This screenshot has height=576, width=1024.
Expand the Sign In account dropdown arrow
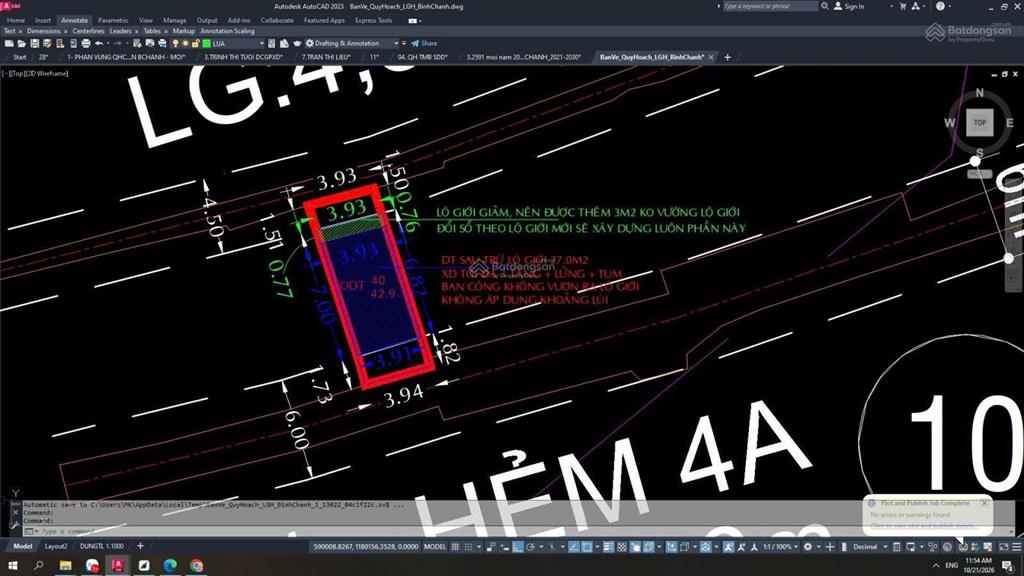click(891, 7)
